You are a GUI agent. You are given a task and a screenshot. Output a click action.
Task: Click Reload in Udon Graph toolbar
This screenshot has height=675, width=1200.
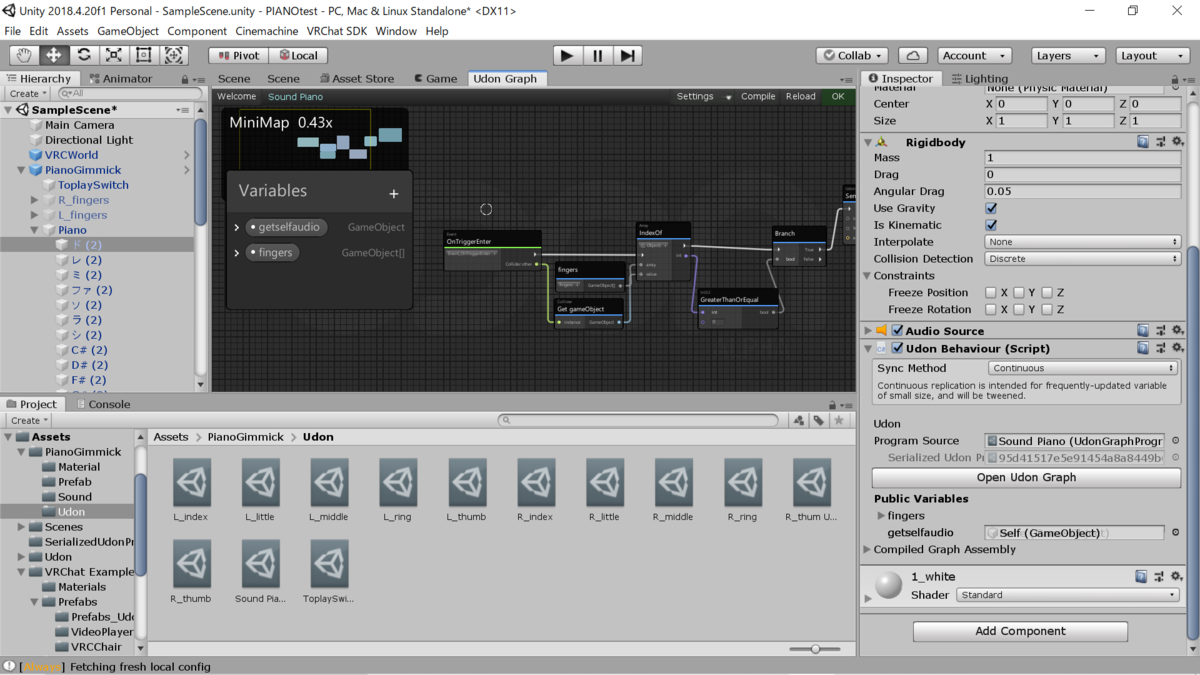[800, 97]
